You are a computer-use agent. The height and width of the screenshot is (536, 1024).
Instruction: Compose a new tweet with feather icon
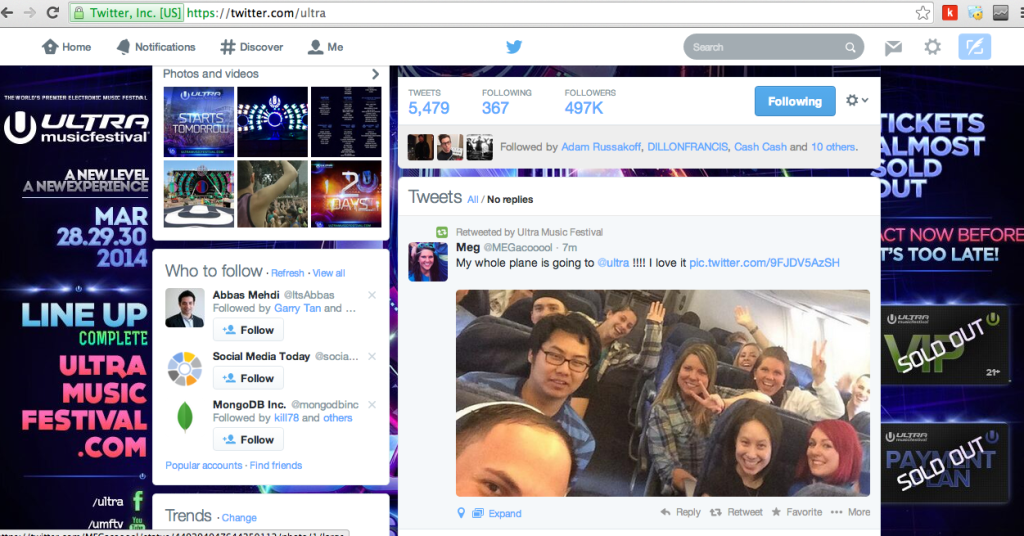pyautogui.click(x=974, y=47)
